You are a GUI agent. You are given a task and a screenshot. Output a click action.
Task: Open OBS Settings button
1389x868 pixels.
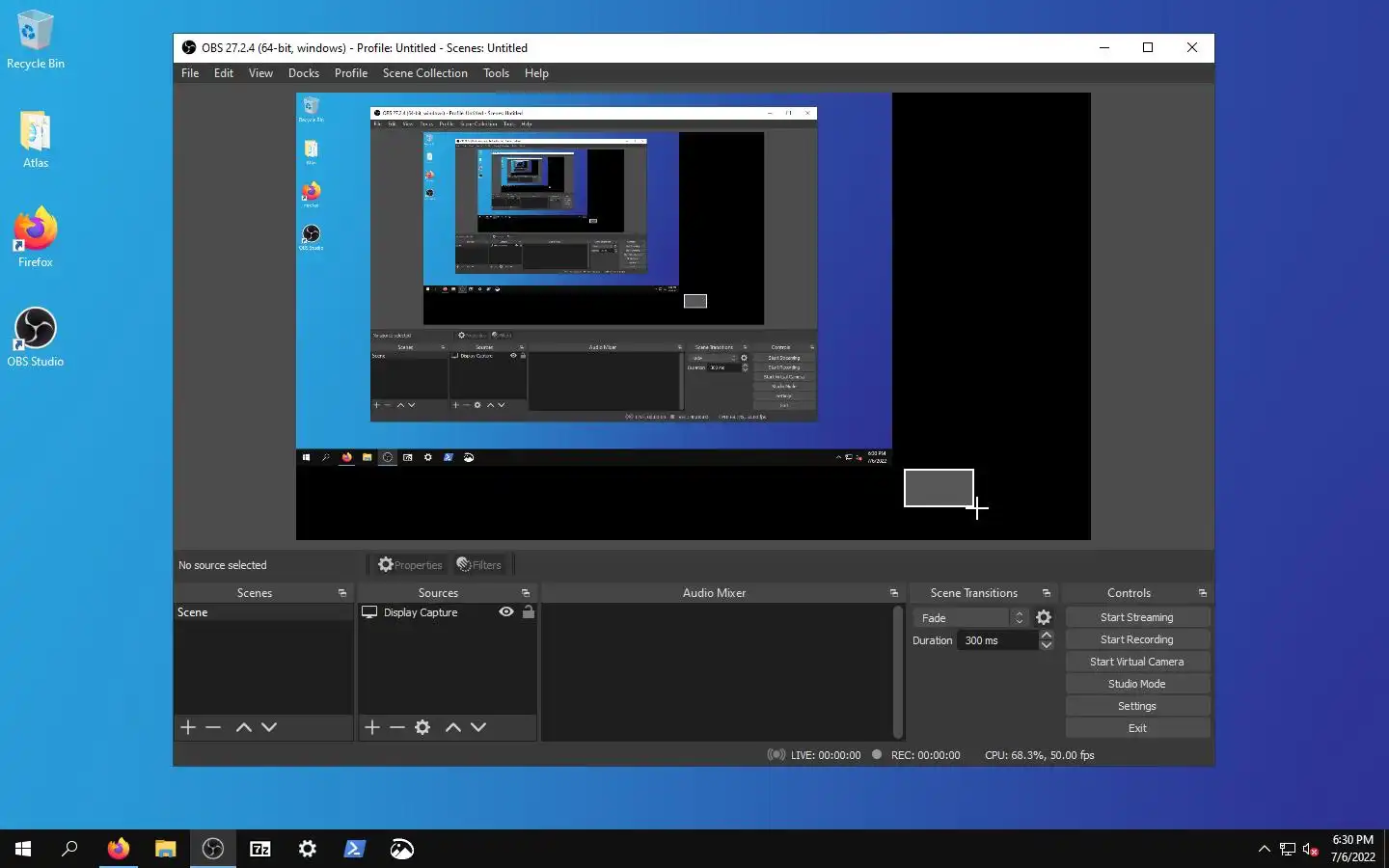tap(1137, 706)
